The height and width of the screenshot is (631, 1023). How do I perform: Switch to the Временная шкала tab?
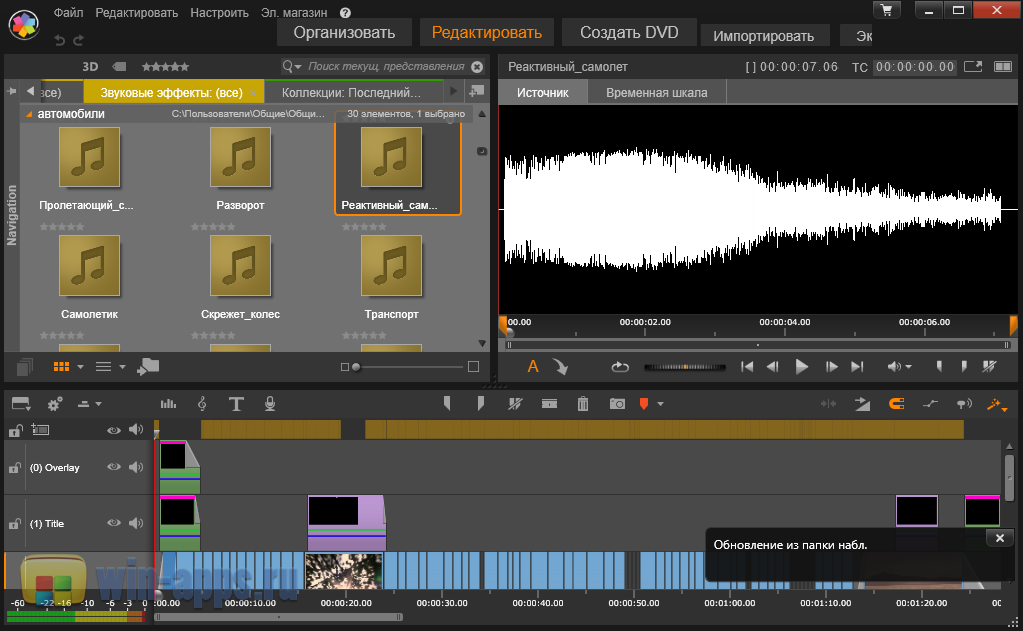[656, 92]
